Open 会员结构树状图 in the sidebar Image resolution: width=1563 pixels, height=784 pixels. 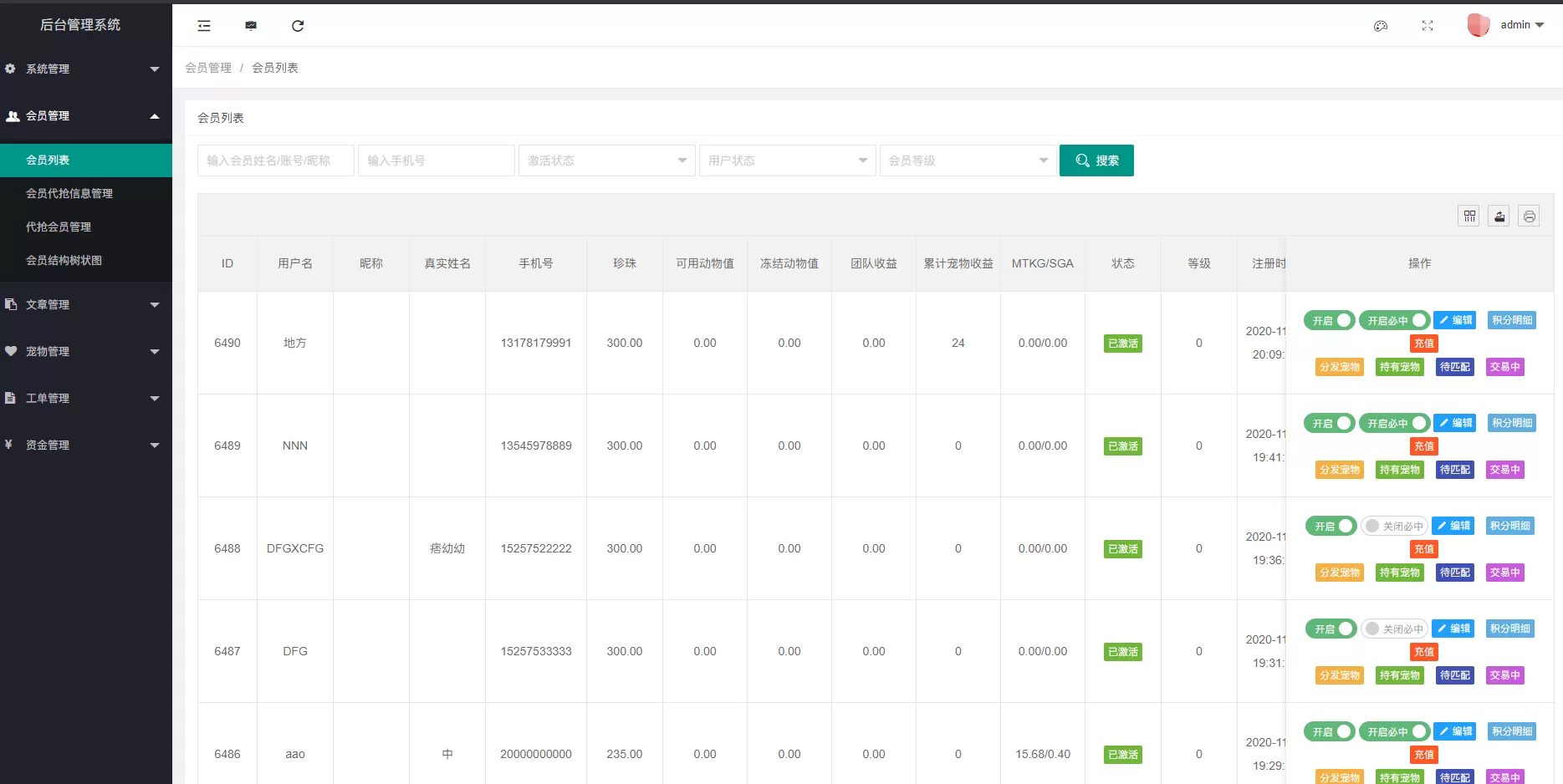pos(64,260)
